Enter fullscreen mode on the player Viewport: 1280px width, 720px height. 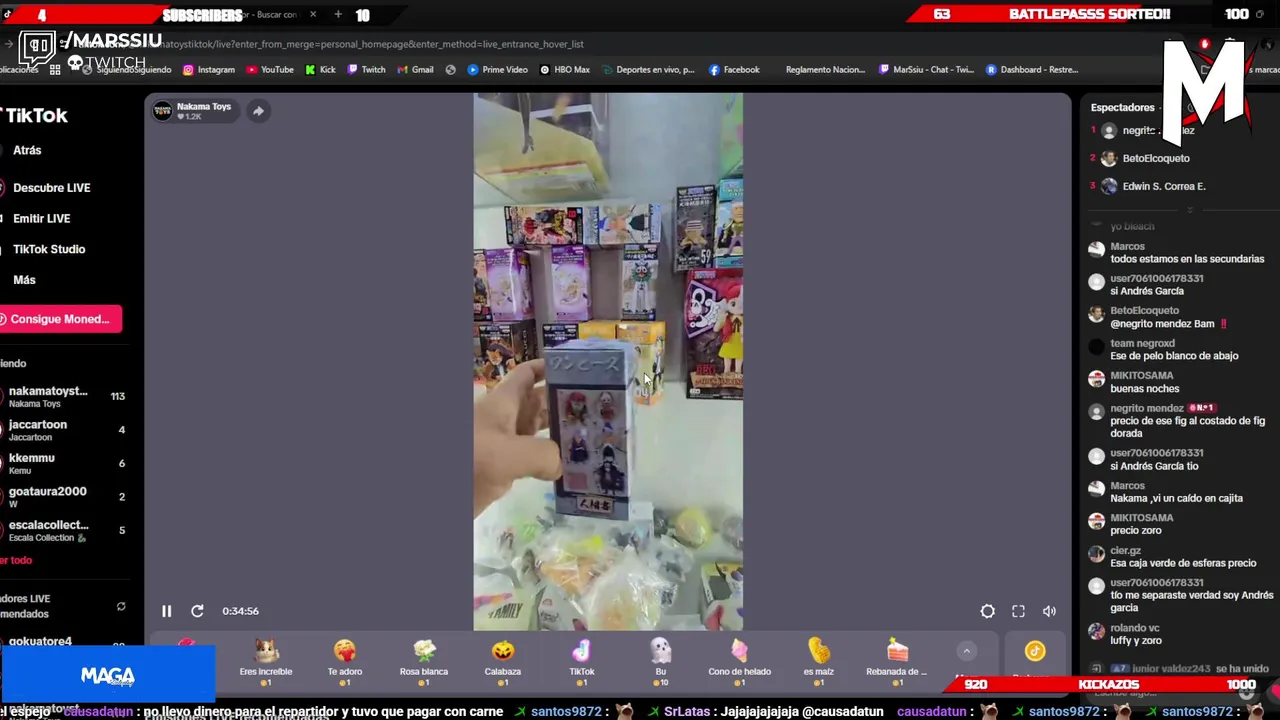click(x=1018, y=611)
